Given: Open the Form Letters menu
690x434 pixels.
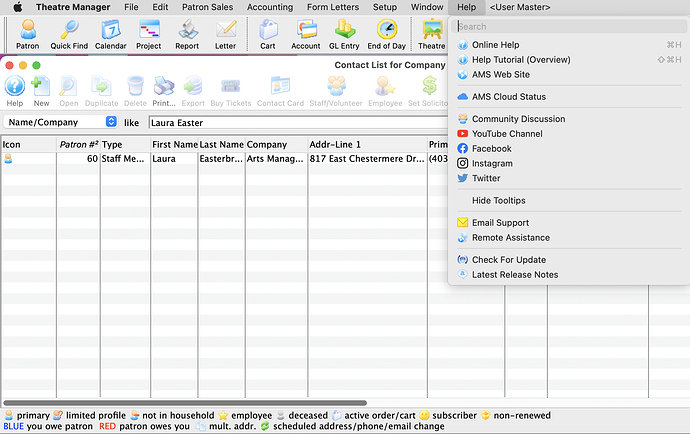Looking at the screenshot, I should point(333,7).
